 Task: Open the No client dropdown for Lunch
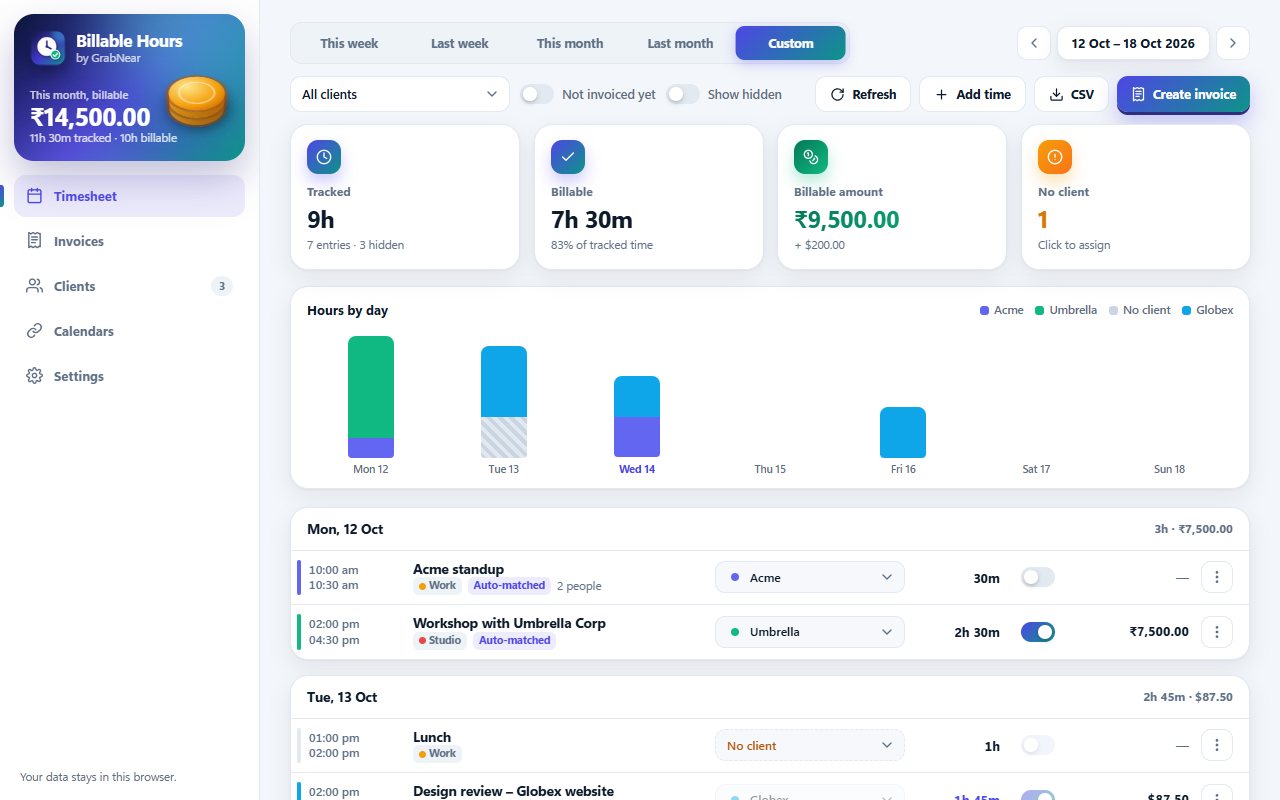(x=810, y=745)
